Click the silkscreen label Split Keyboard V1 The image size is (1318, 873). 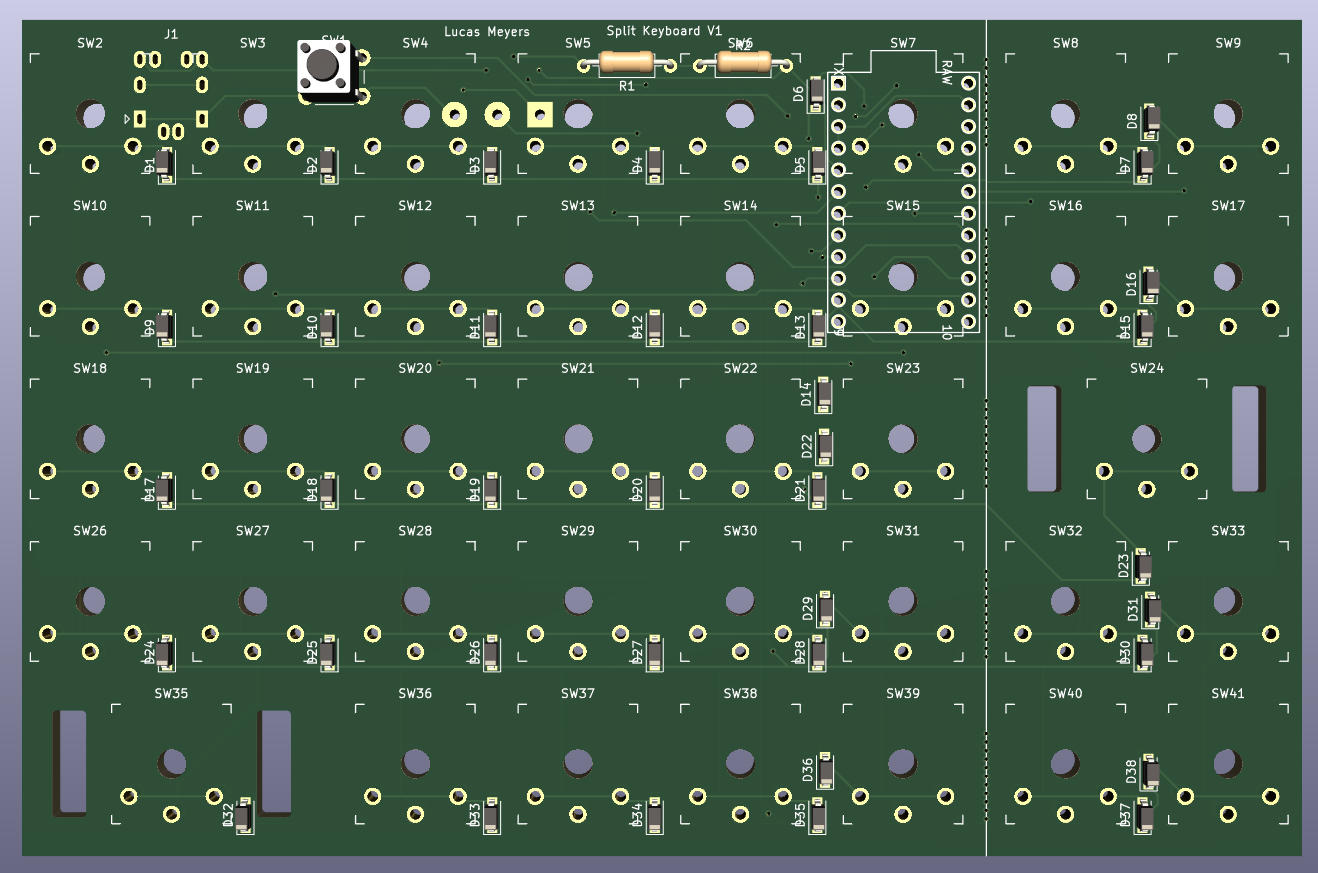click(665, 31)
